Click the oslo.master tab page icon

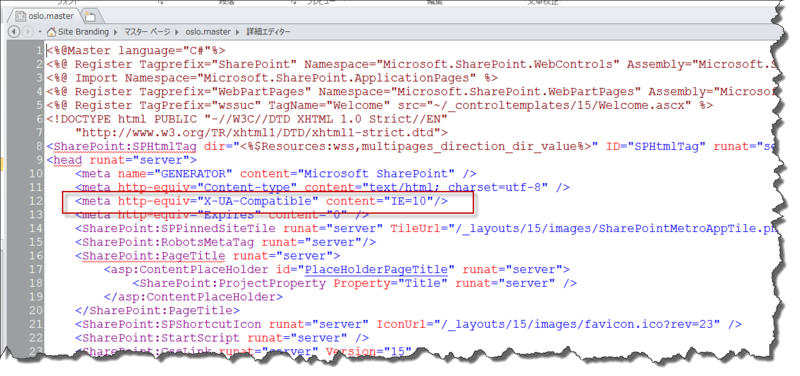click(20, 16)
